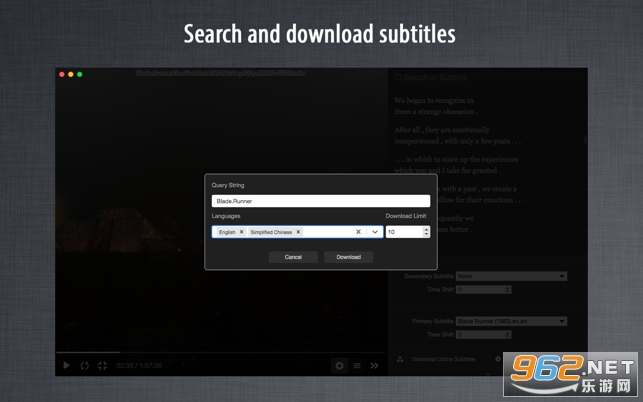Open the Secondary Subtitle dropdown
The height and width of the screenshot is (402, 643).
click(511, 276)
